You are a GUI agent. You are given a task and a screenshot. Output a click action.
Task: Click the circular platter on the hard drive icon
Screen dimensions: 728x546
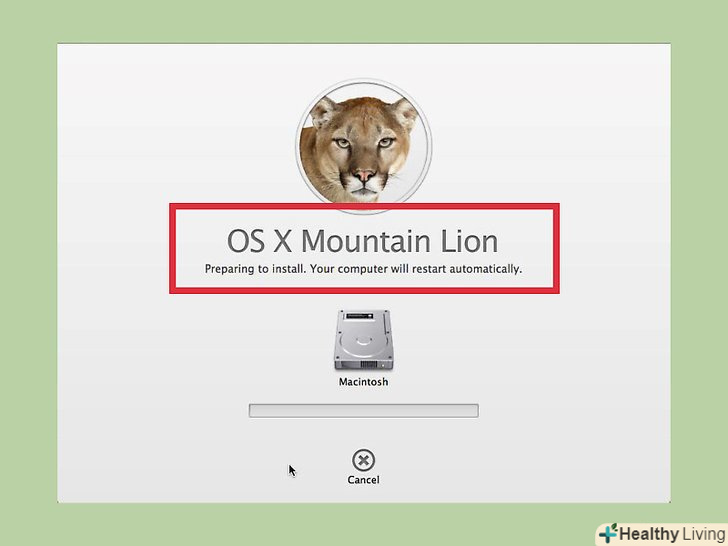[364, 342]
